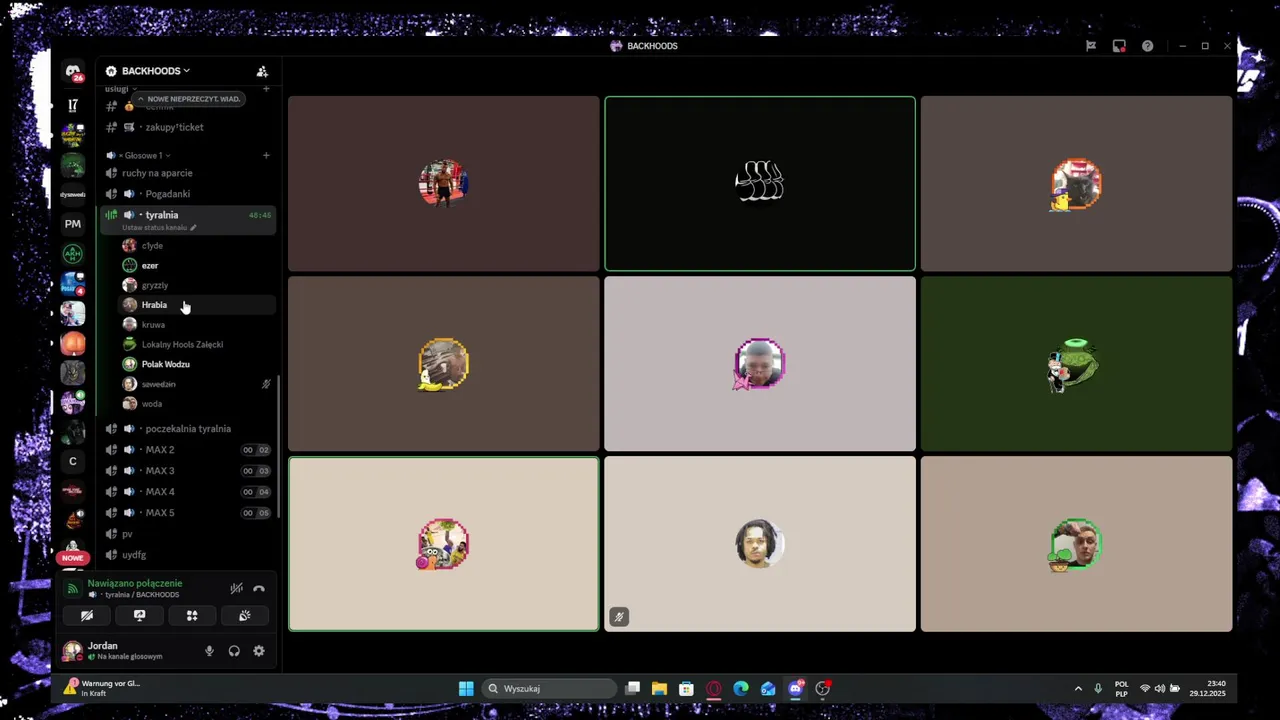Open Windows Start menu
Screen dimensions: 1280x720
[x=466, y=688]
